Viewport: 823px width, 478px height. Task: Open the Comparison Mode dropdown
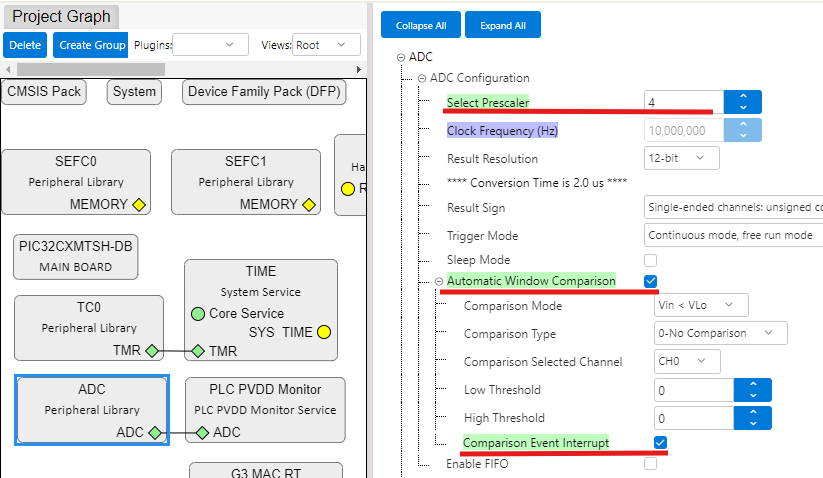[700, 305]
